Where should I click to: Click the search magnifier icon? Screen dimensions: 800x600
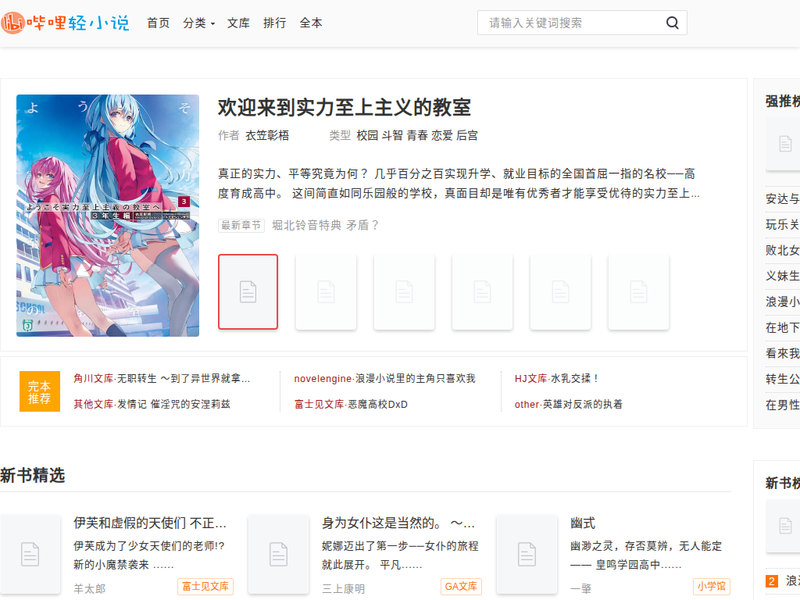pyautogui.click(x=672, y=23)
